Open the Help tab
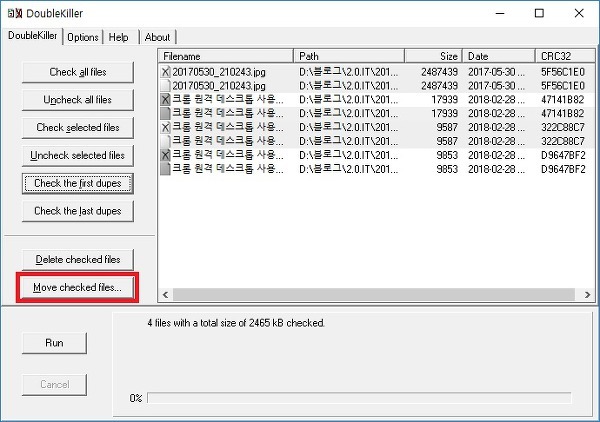This screenshot has height=422, width=600. 118,37
